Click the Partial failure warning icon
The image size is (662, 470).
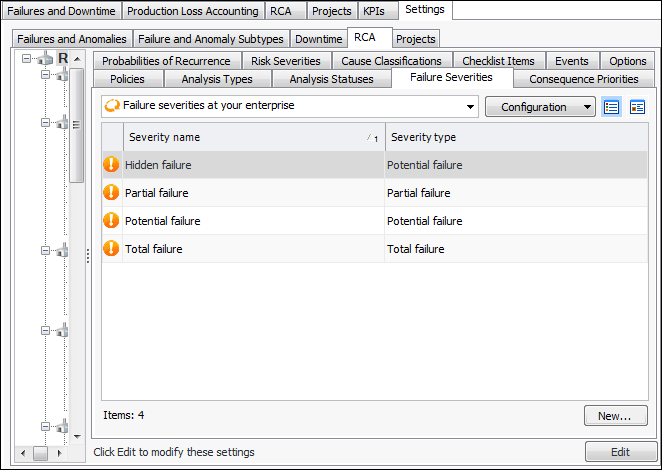[111, 193]
